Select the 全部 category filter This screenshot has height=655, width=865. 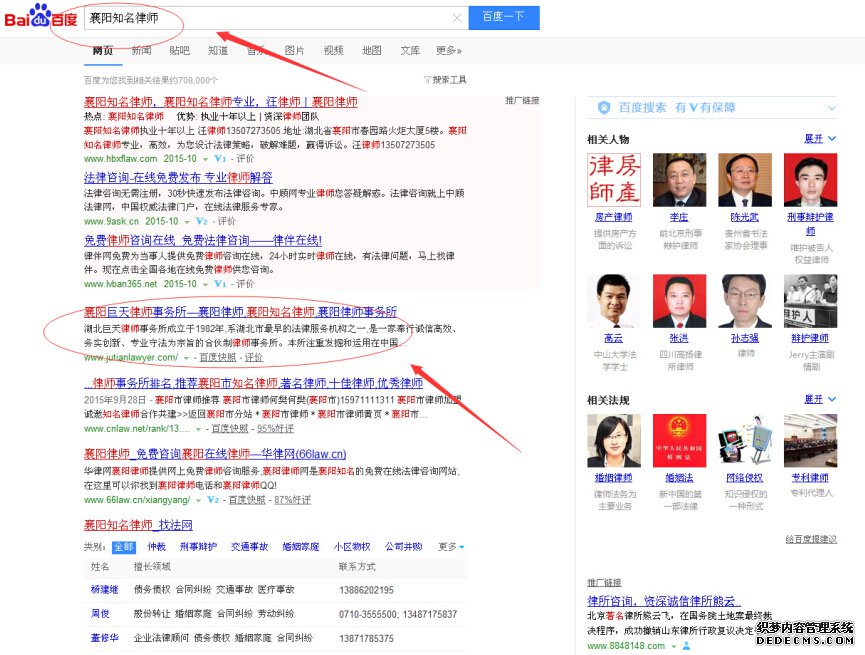pos(124,547)
